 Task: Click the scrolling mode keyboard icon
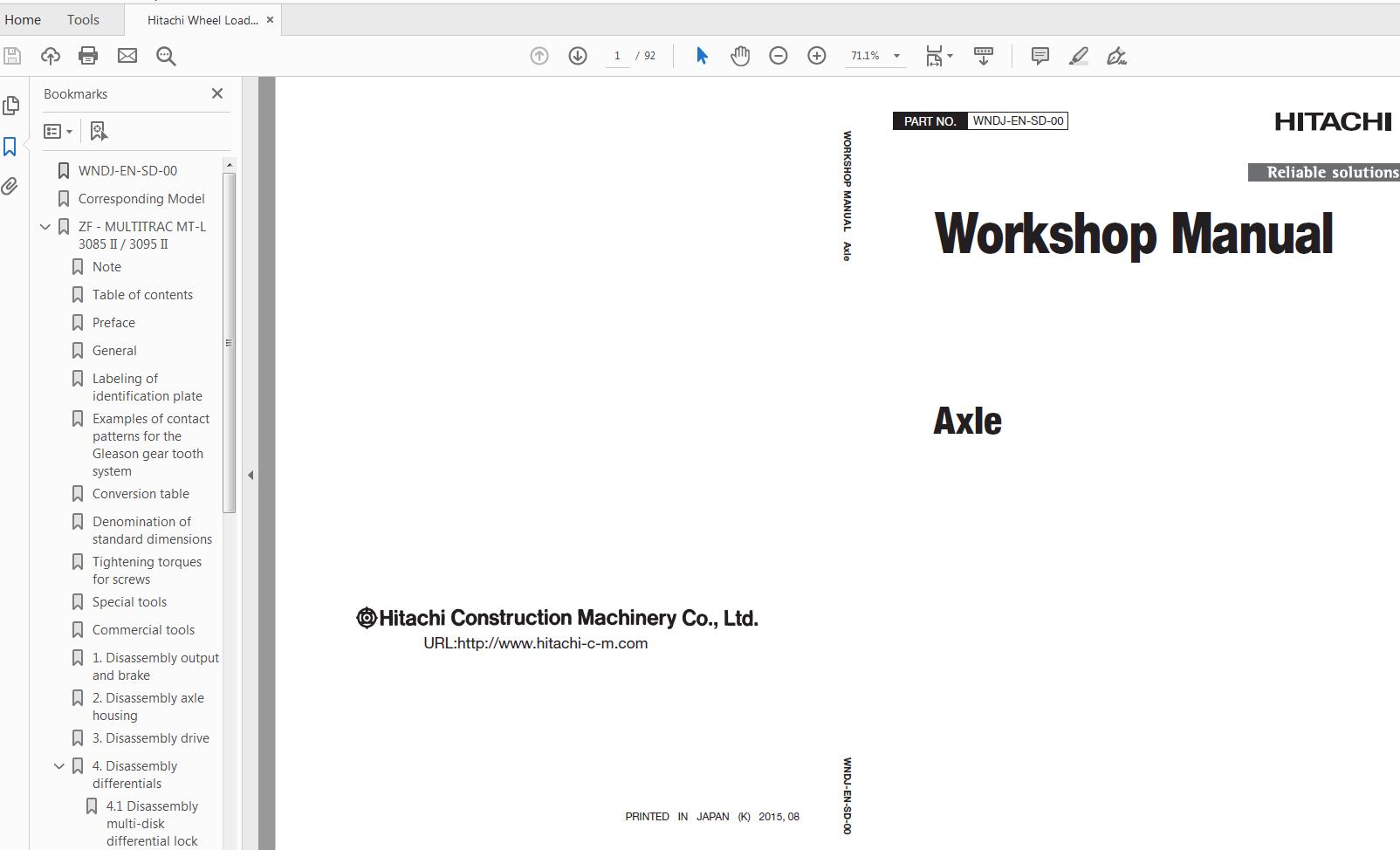click(x=984, y=56)
